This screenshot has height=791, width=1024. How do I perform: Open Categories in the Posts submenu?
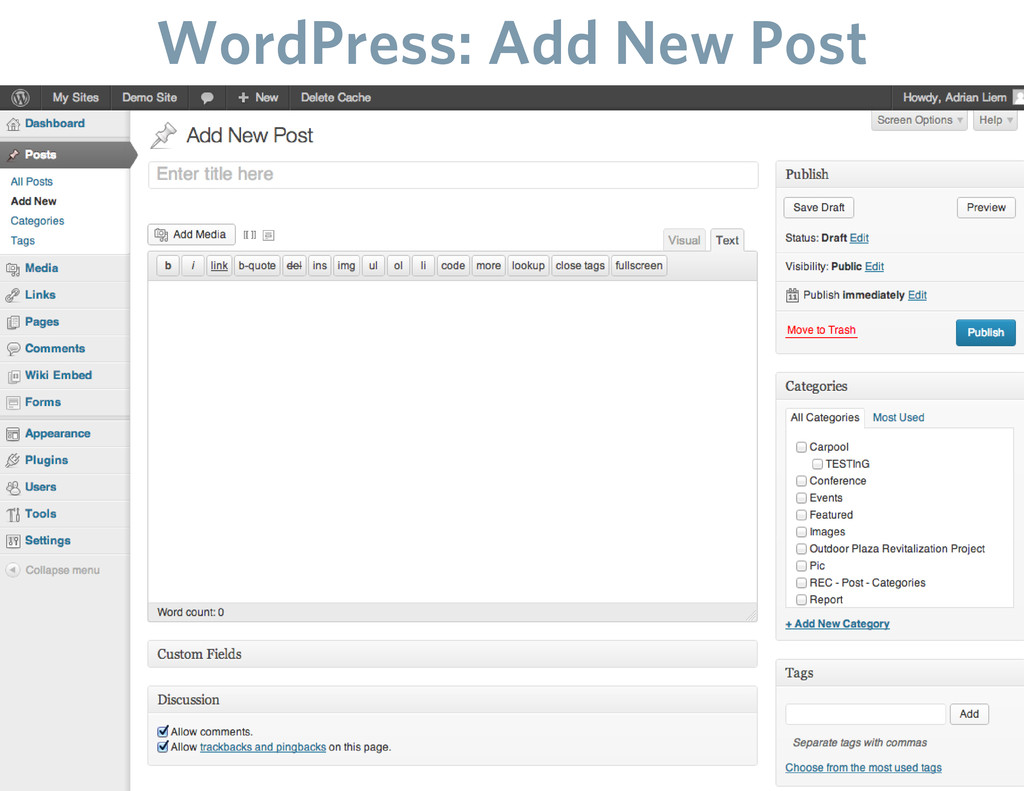[x=37, y=221]
